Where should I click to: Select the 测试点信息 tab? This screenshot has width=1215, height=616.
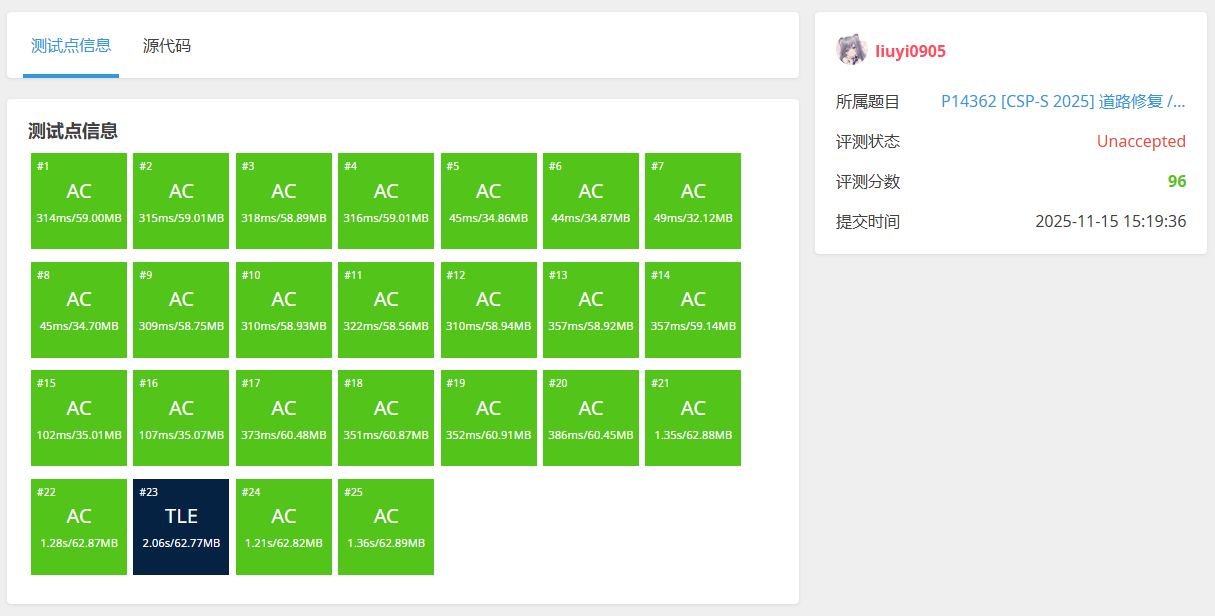[71, 46]
